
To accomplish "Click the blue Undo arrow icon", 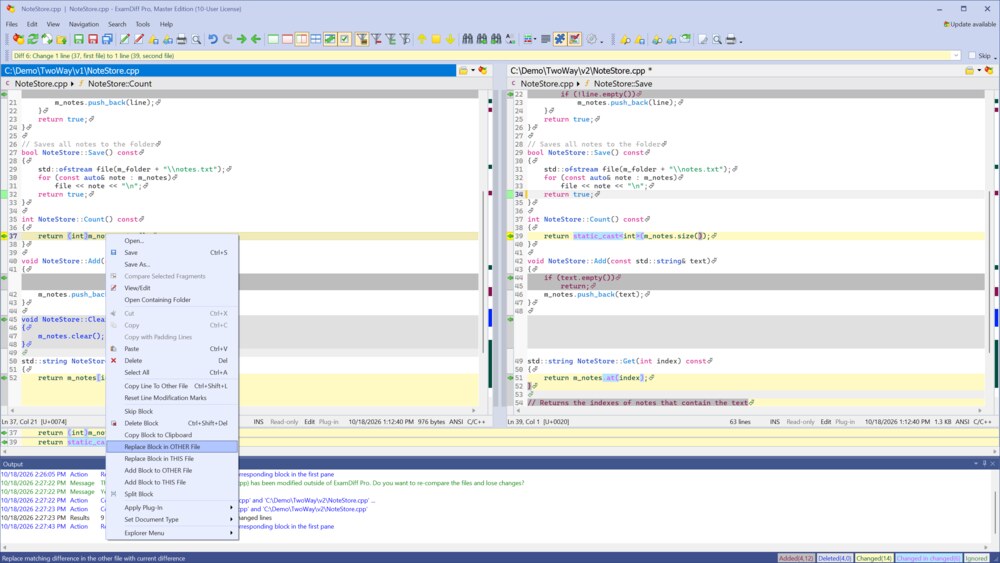I will [213, 40].
